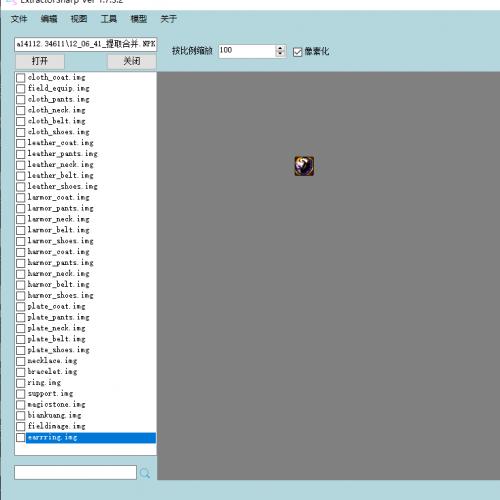Select harmor_shoes.img in the file list
Image resolution: width=500 pixels, height=500 pixels.
click(x=60, y=295)
